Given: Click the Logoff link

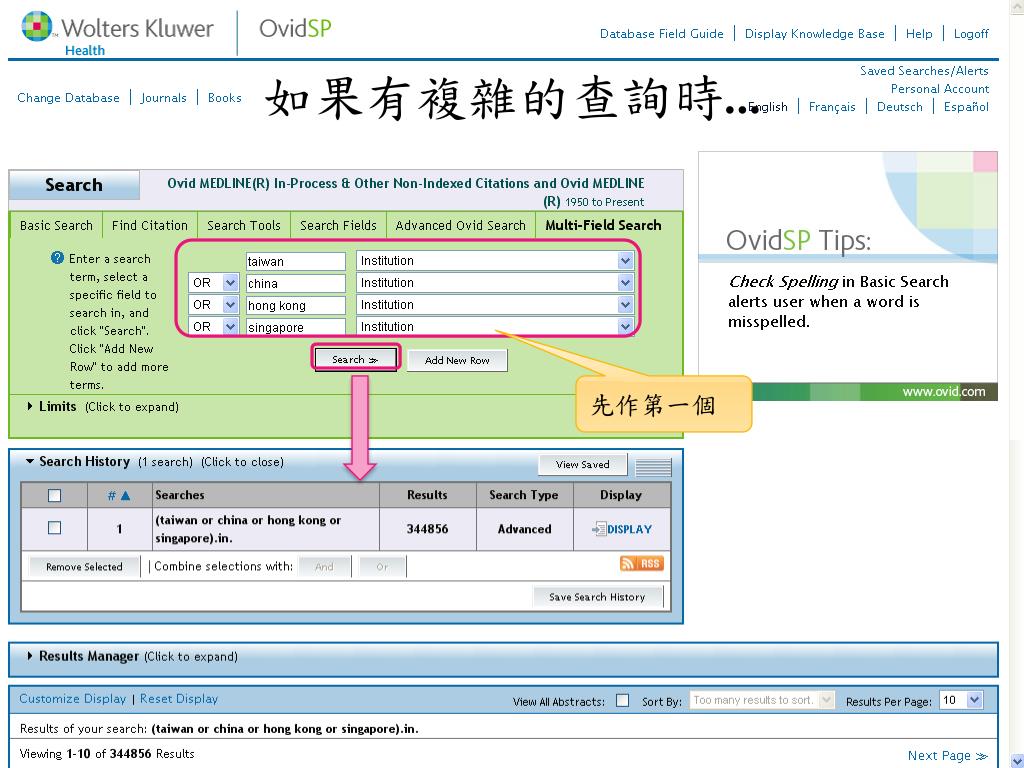Looking at the screenshot, I should pos(971,34).
